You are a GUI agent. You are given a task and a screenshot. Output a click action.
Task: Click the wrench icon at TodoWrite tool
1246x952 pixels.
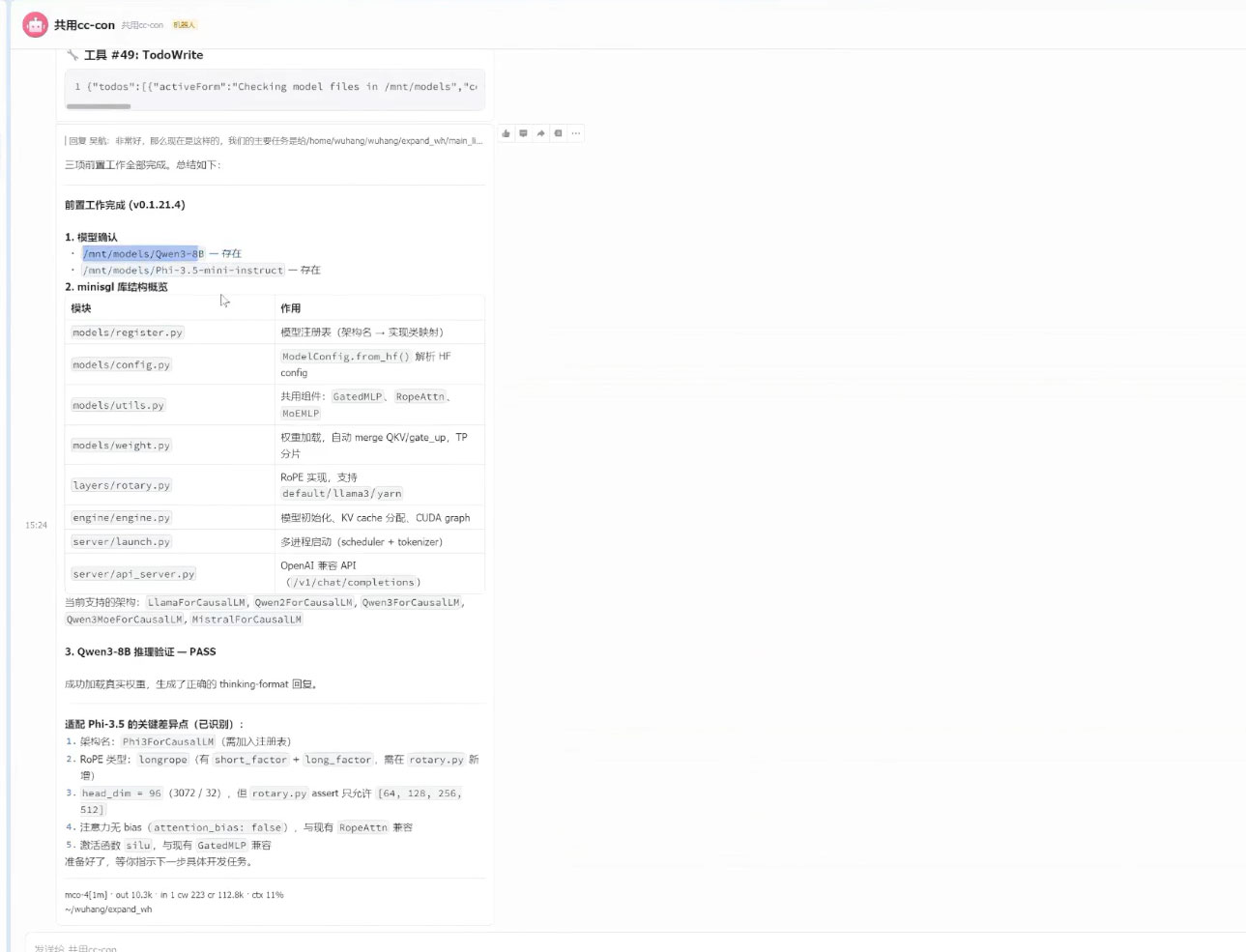pyautogui.click(x=72, y=55)
